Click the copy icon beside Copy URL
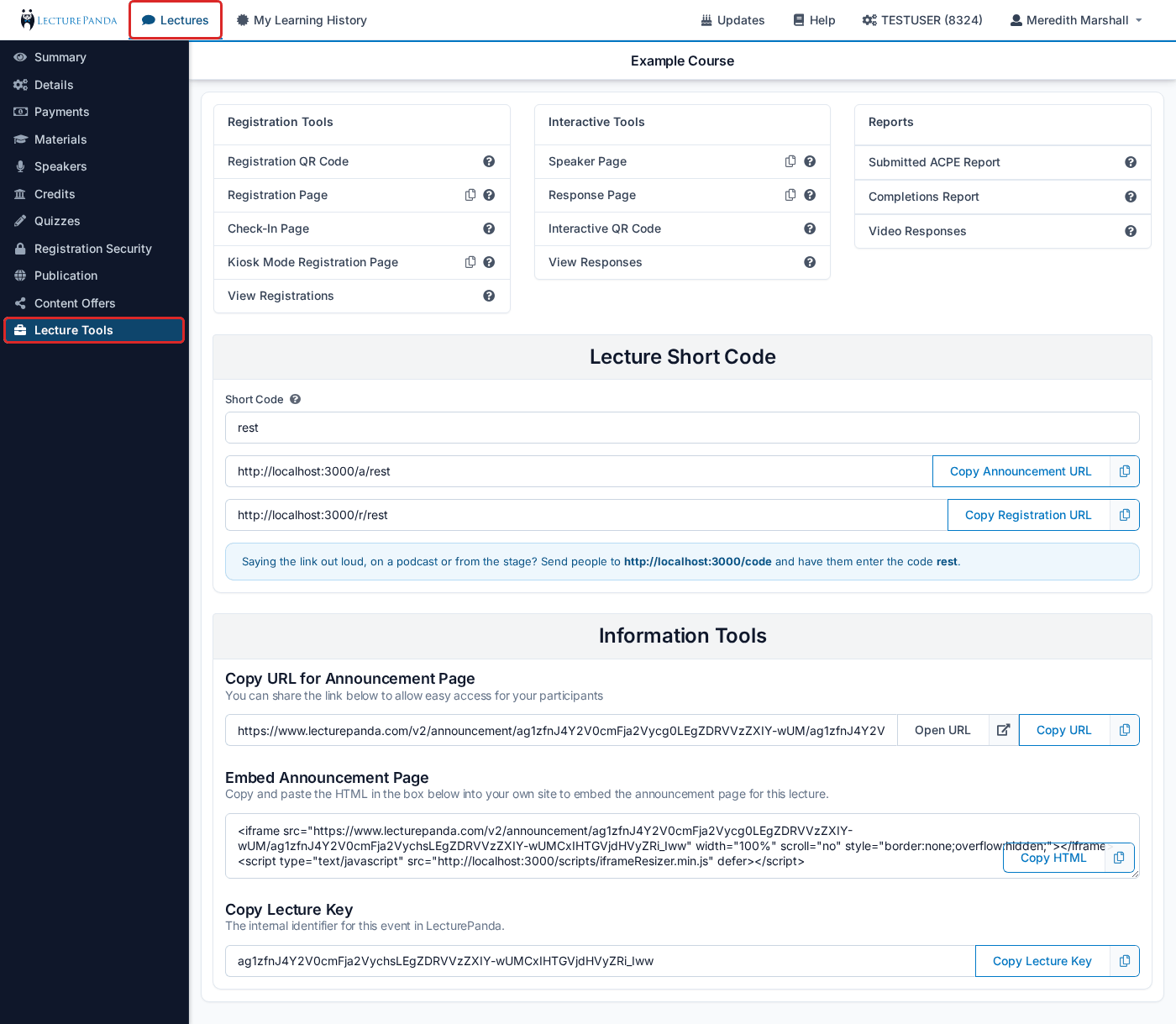1176x1024 pixels. 1125,730
